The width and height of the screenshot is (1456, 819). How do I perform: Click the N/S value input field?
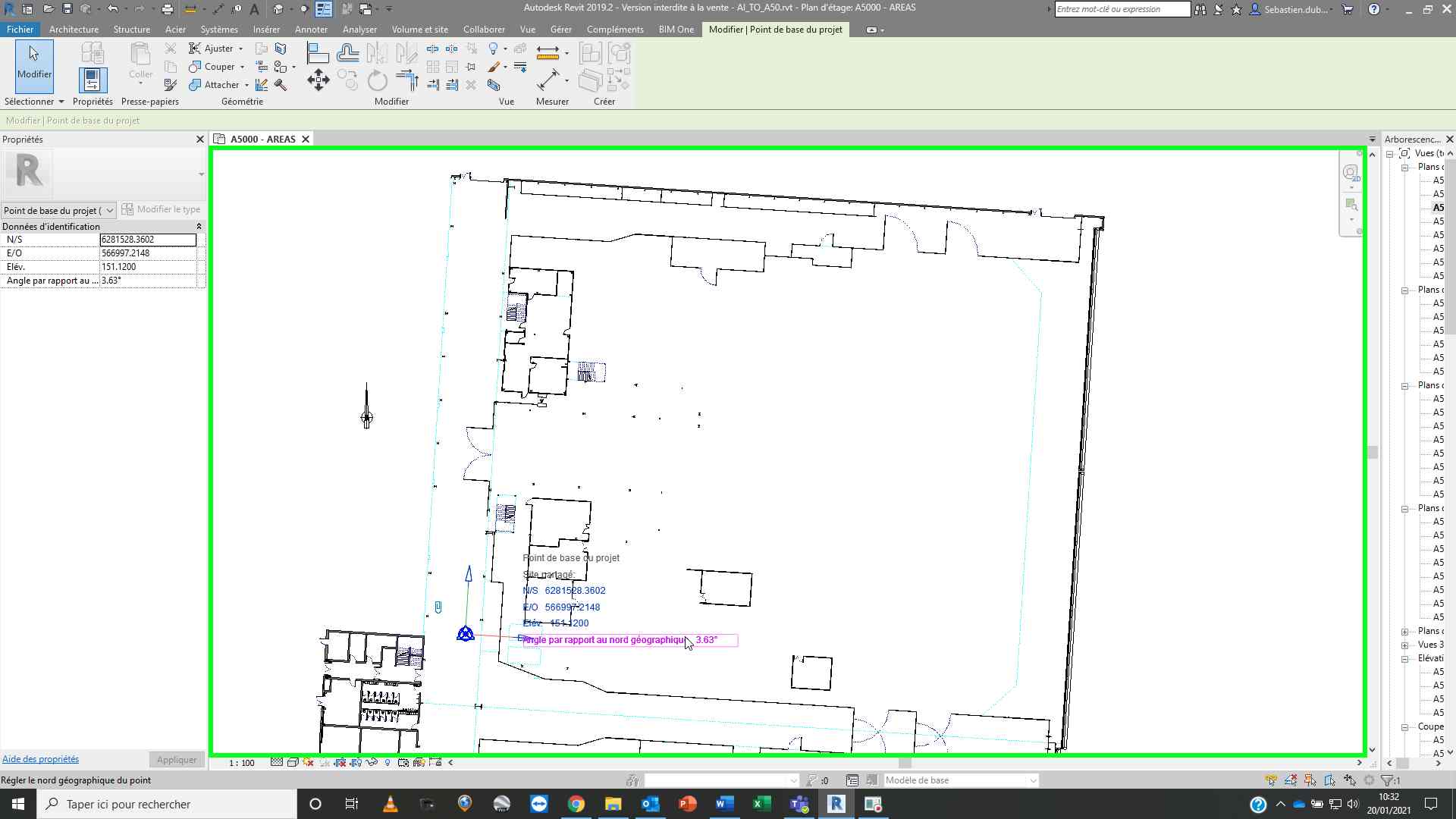click(x=148, y=240)
